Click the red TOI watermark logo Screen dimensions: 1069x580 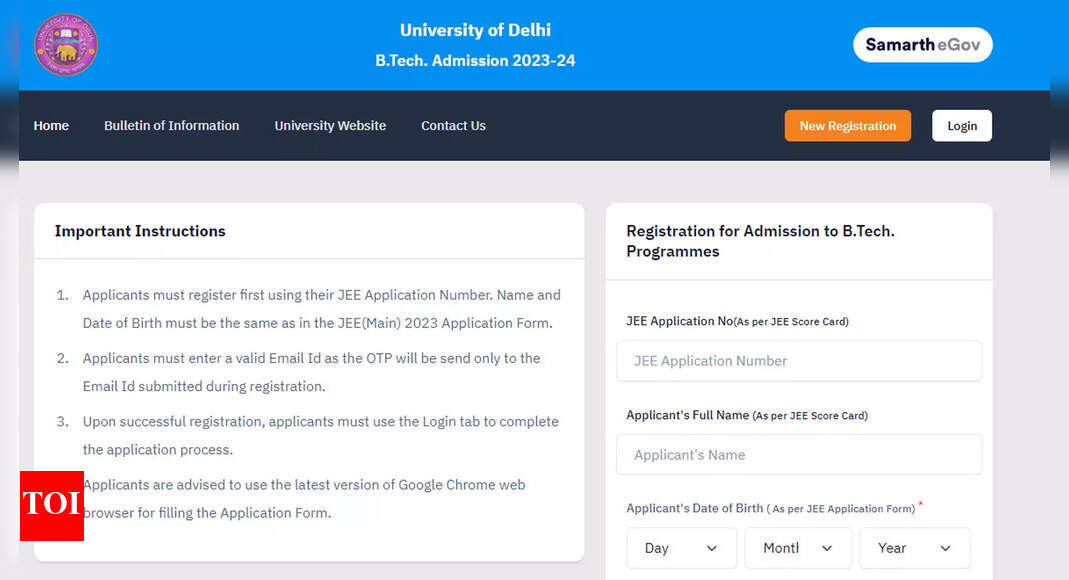(52, 506)
